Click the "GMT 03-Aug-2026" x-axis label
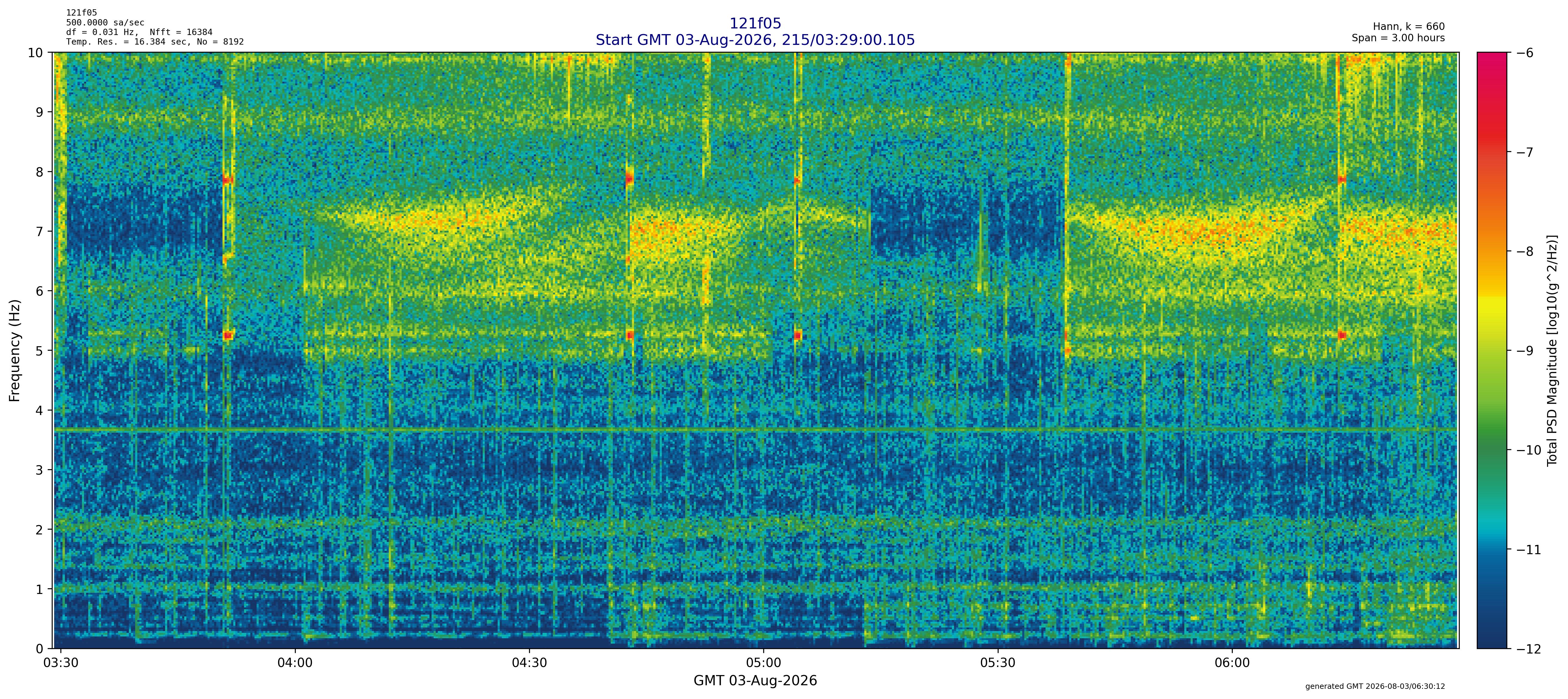Image resolution: width=1568 pixels, height=699 pixels. click(x=755, y=680)
